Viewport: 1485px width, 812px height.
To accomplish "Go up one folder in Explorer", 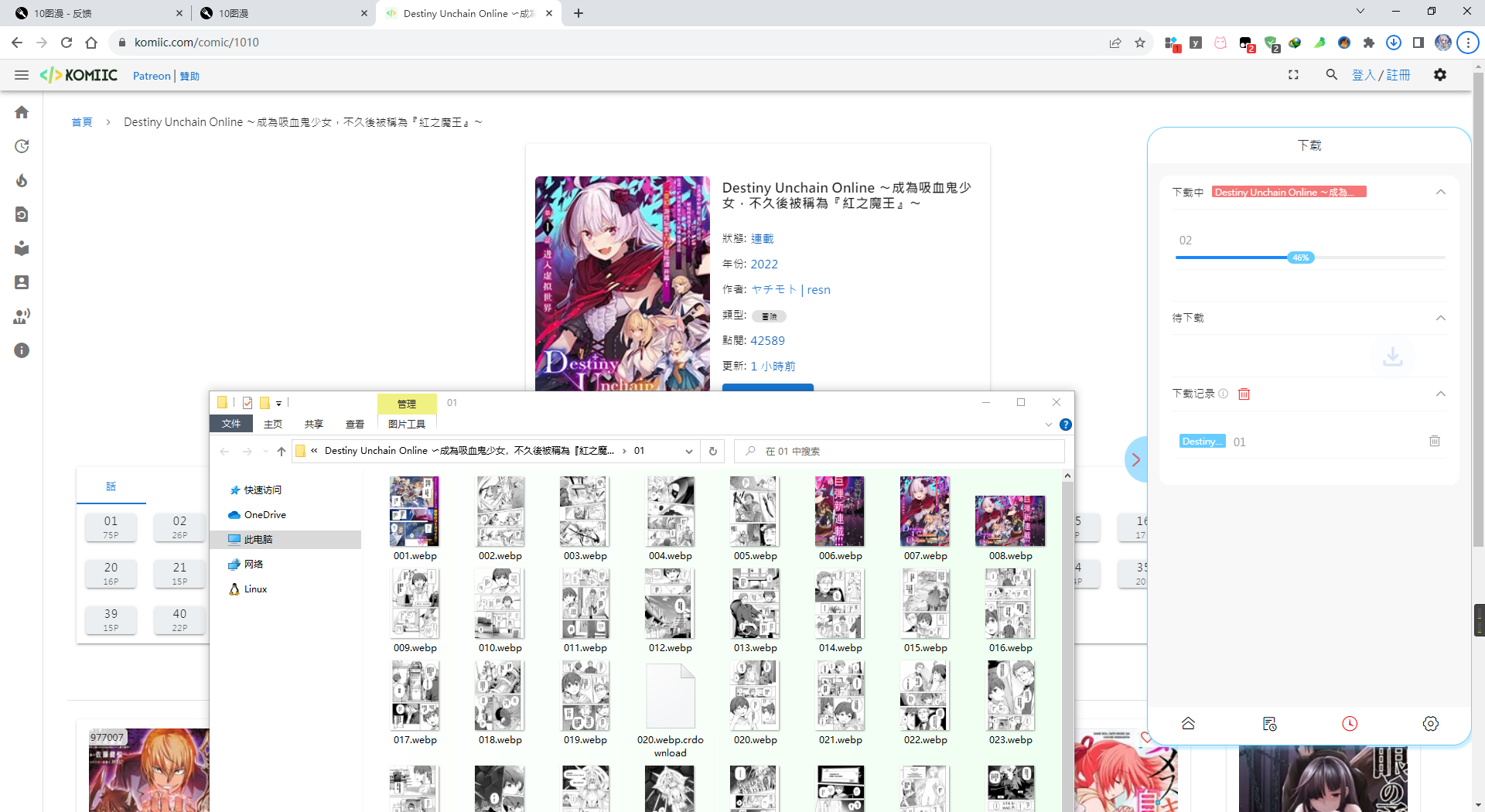I will point(282,451).
